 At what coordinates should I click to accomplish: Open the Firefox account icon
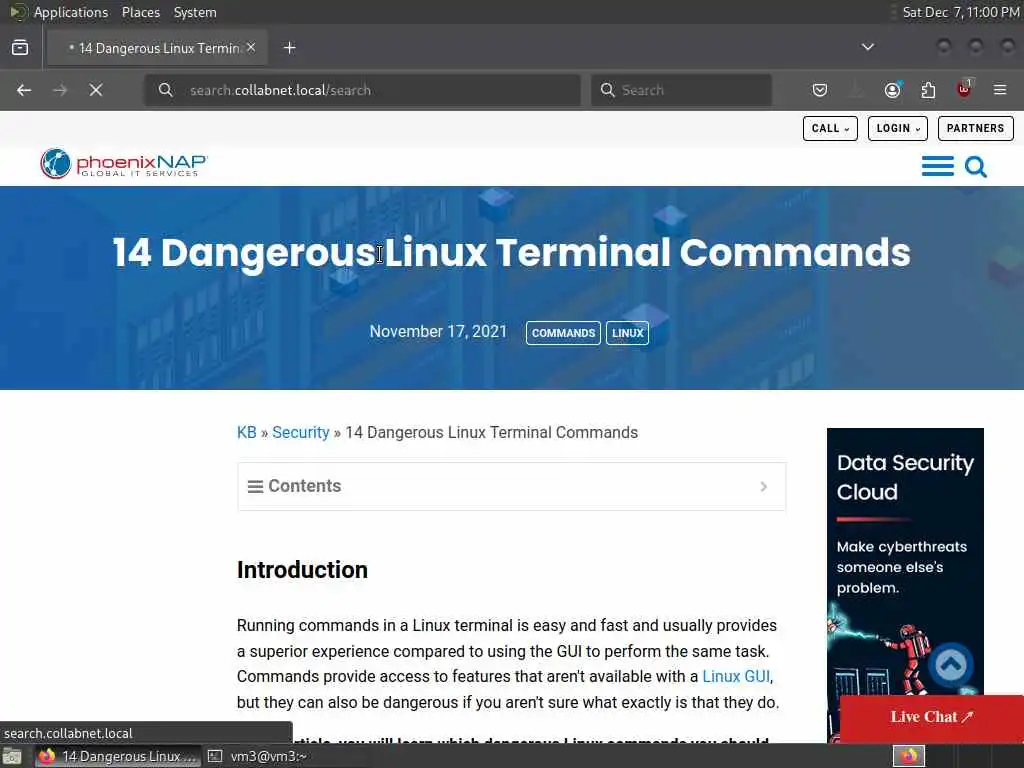point(892,90)
